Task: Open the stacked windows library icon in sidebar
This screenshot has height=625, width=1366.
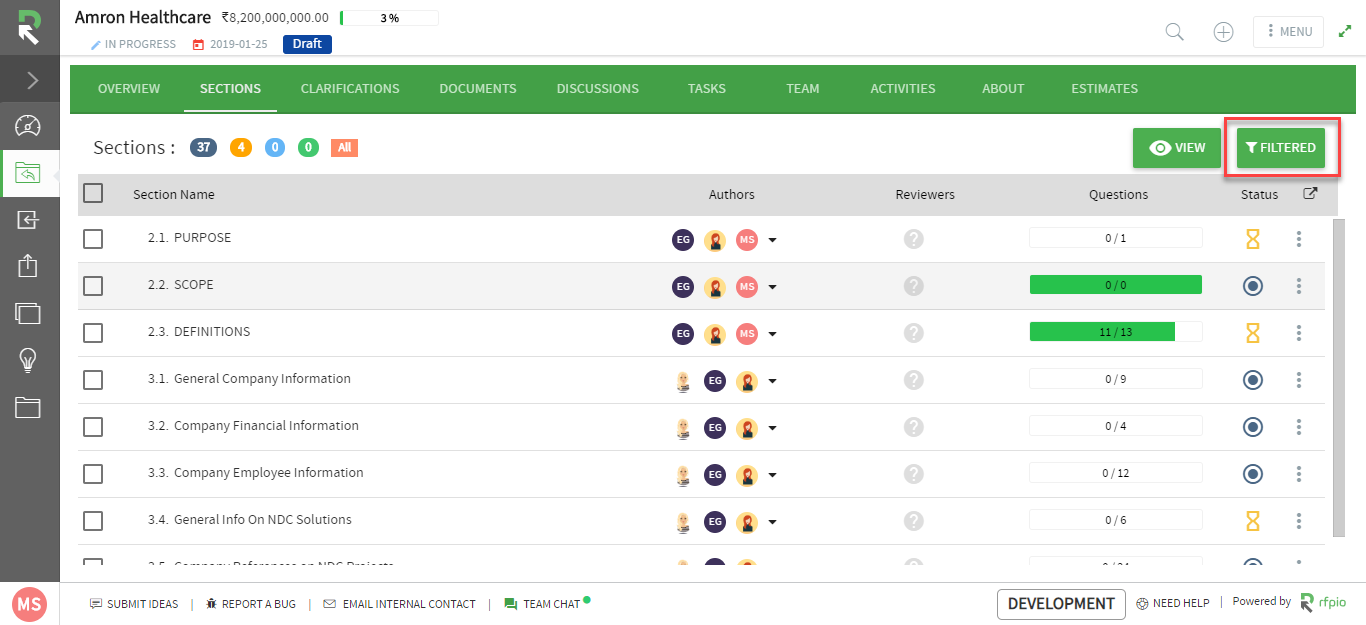Action: tap(28, 313)
